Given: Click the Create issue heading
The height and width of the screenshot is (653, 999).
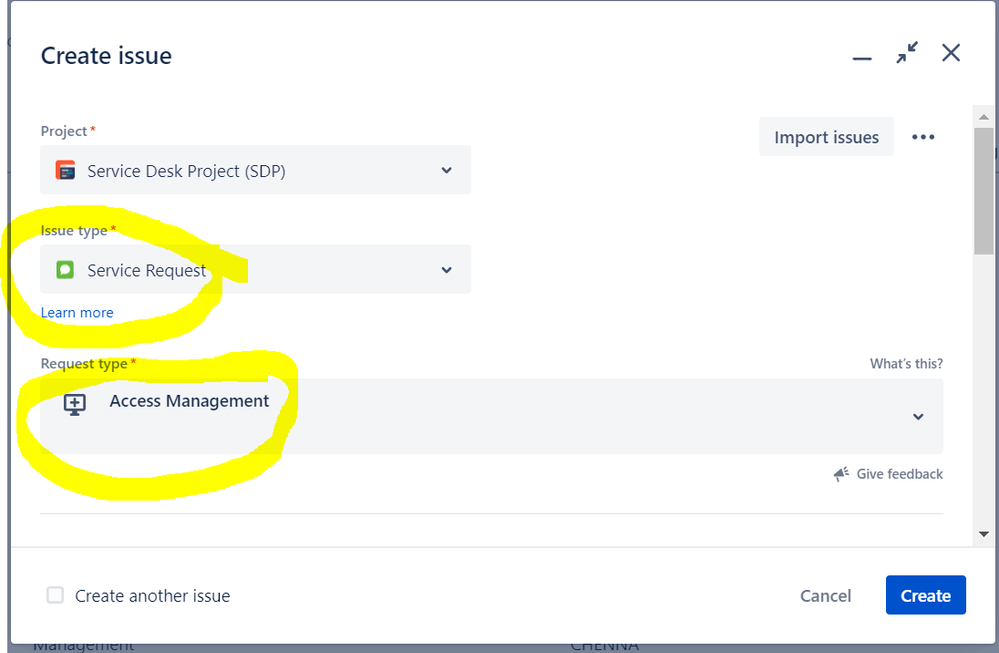Looking at the screenshot, I should click(106, 56).
